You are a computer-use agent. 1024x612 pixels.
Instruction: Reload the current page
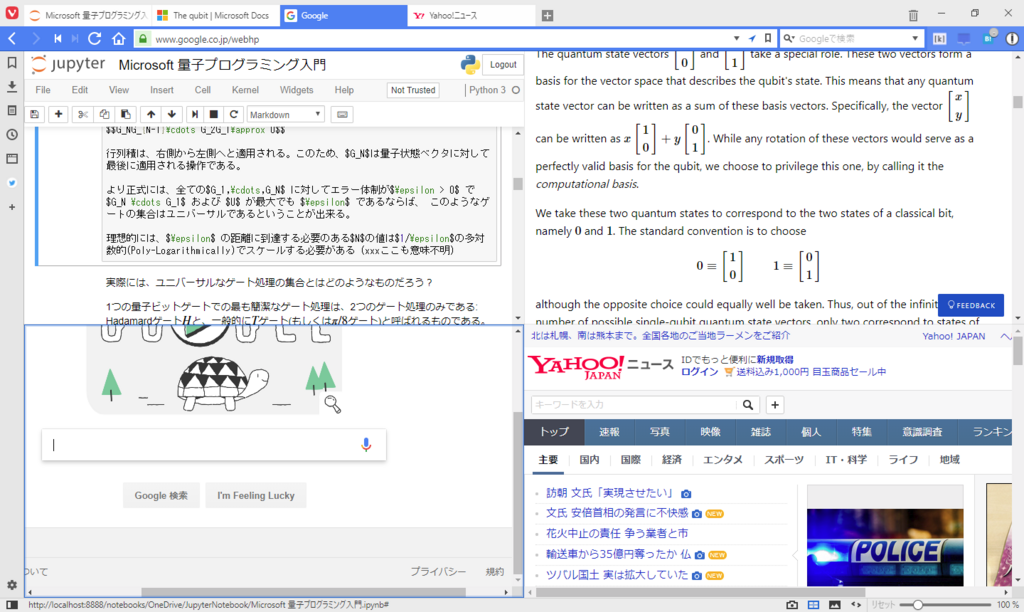coord(95,39)
